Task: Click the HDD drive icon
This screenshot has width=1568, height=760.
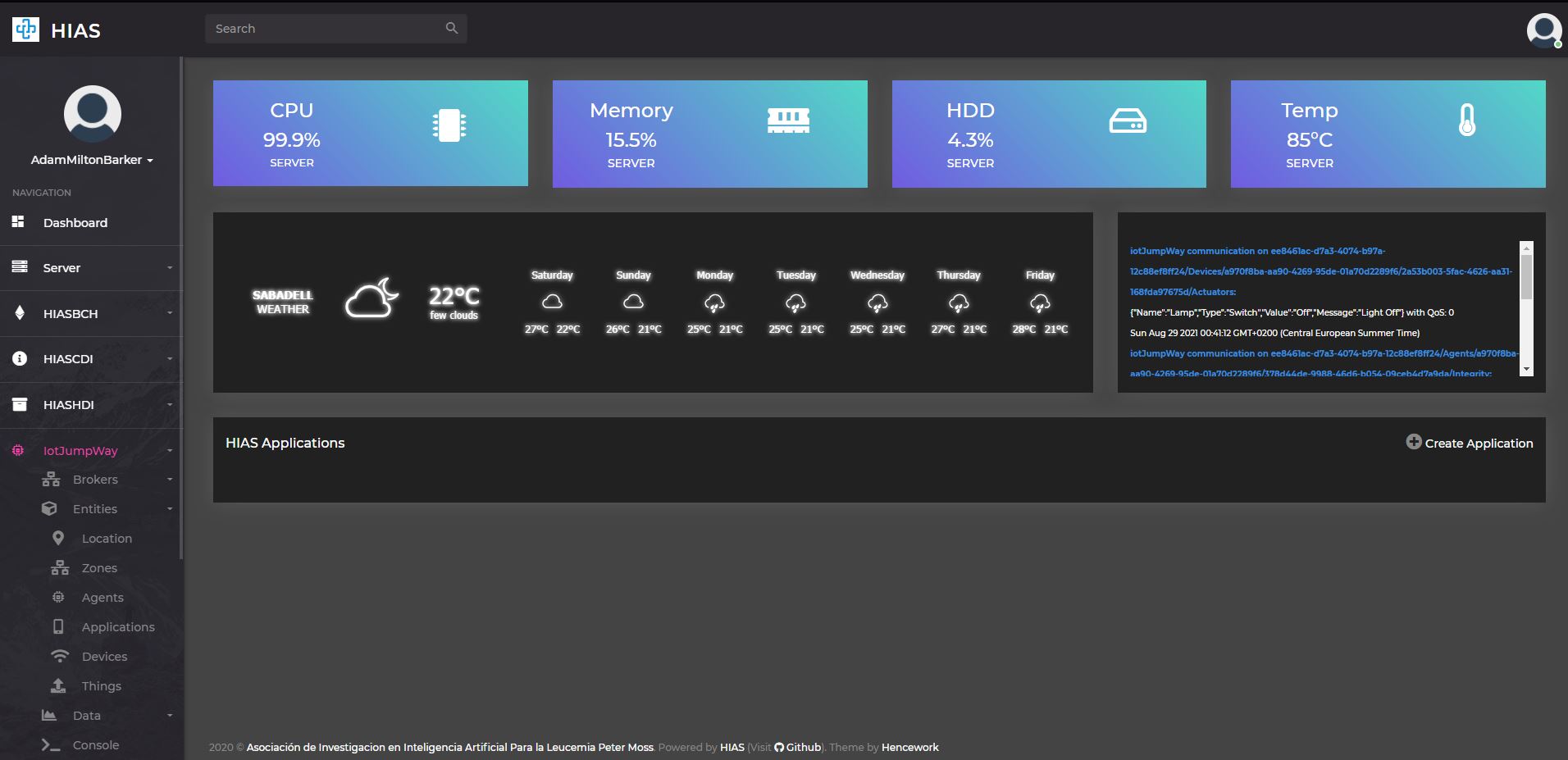Action: coord(1128,121)
